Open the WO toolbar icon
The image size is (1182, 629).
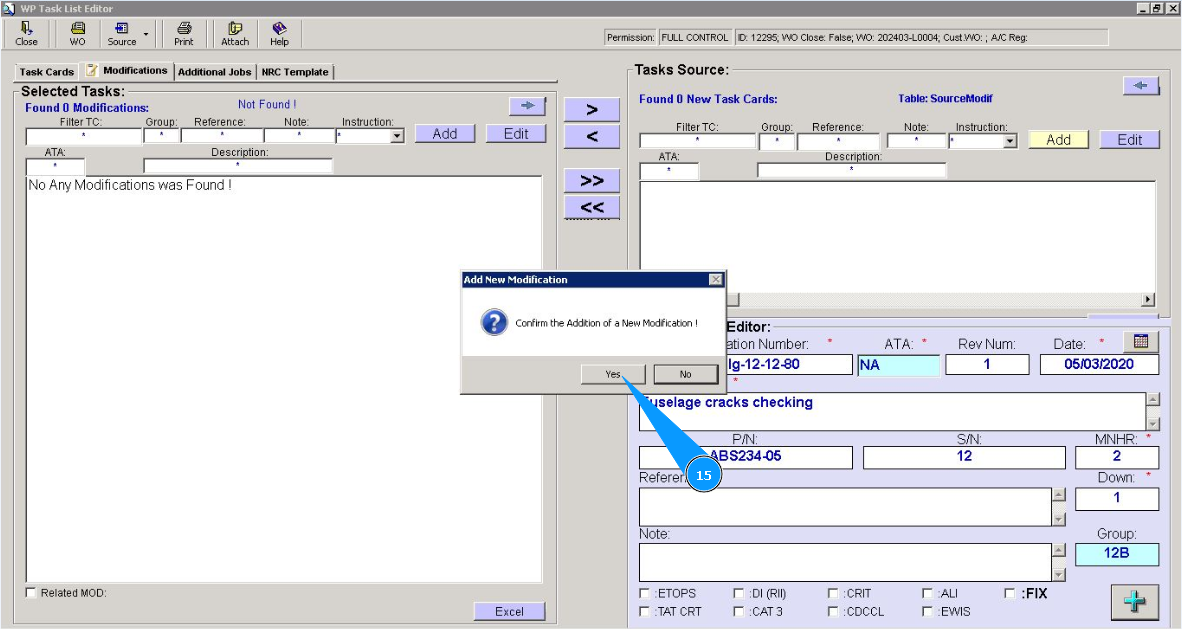pyautogui.click(x=77, y=34)
